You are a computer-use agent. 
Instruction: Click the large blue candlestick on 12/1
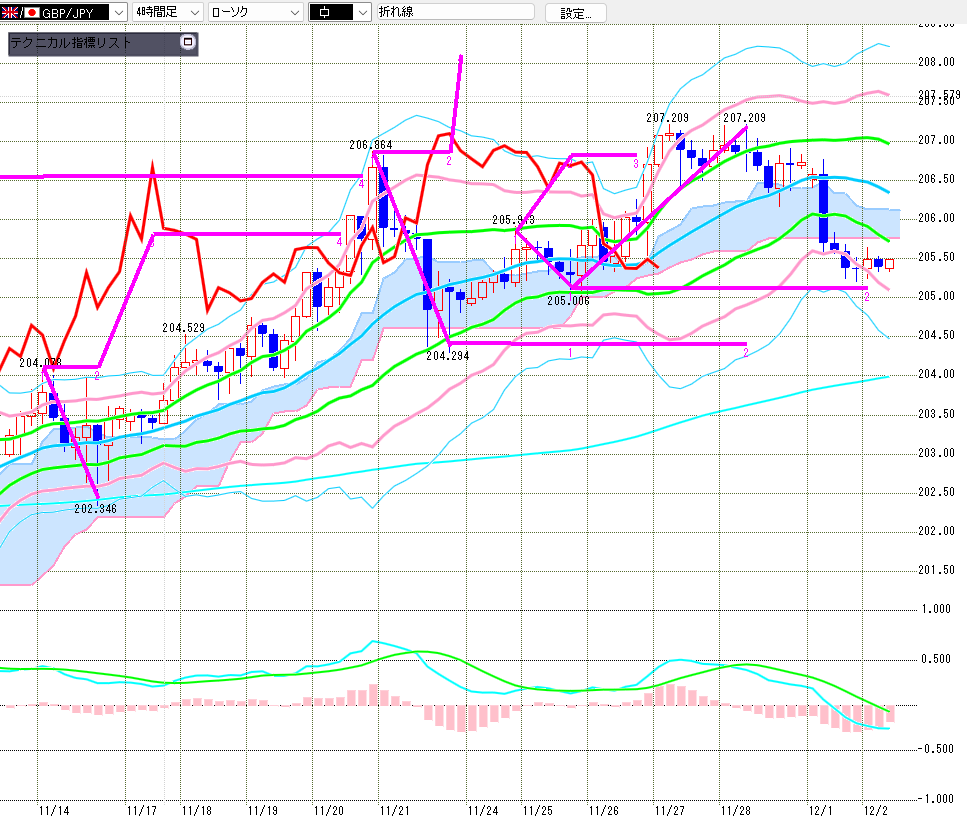(x=823, y=208)
